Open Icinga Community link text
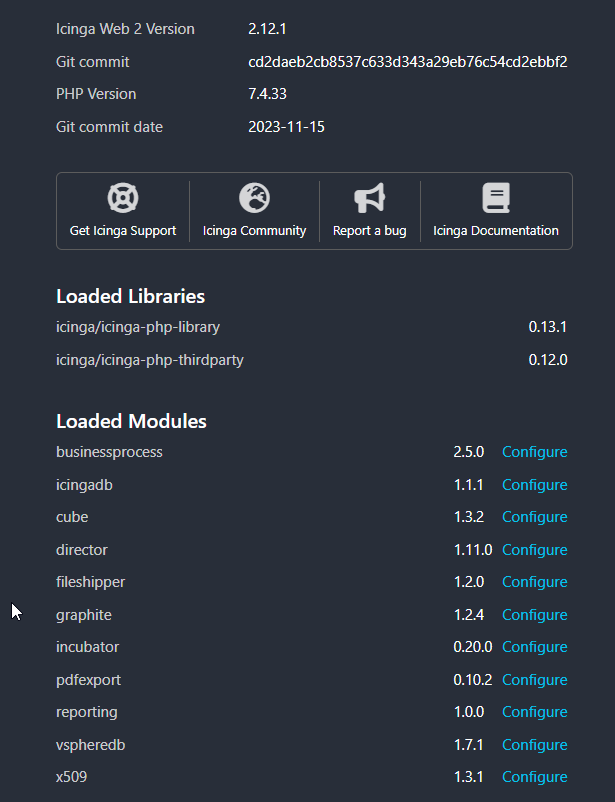The image size is (615, 802). pos(254,231)
